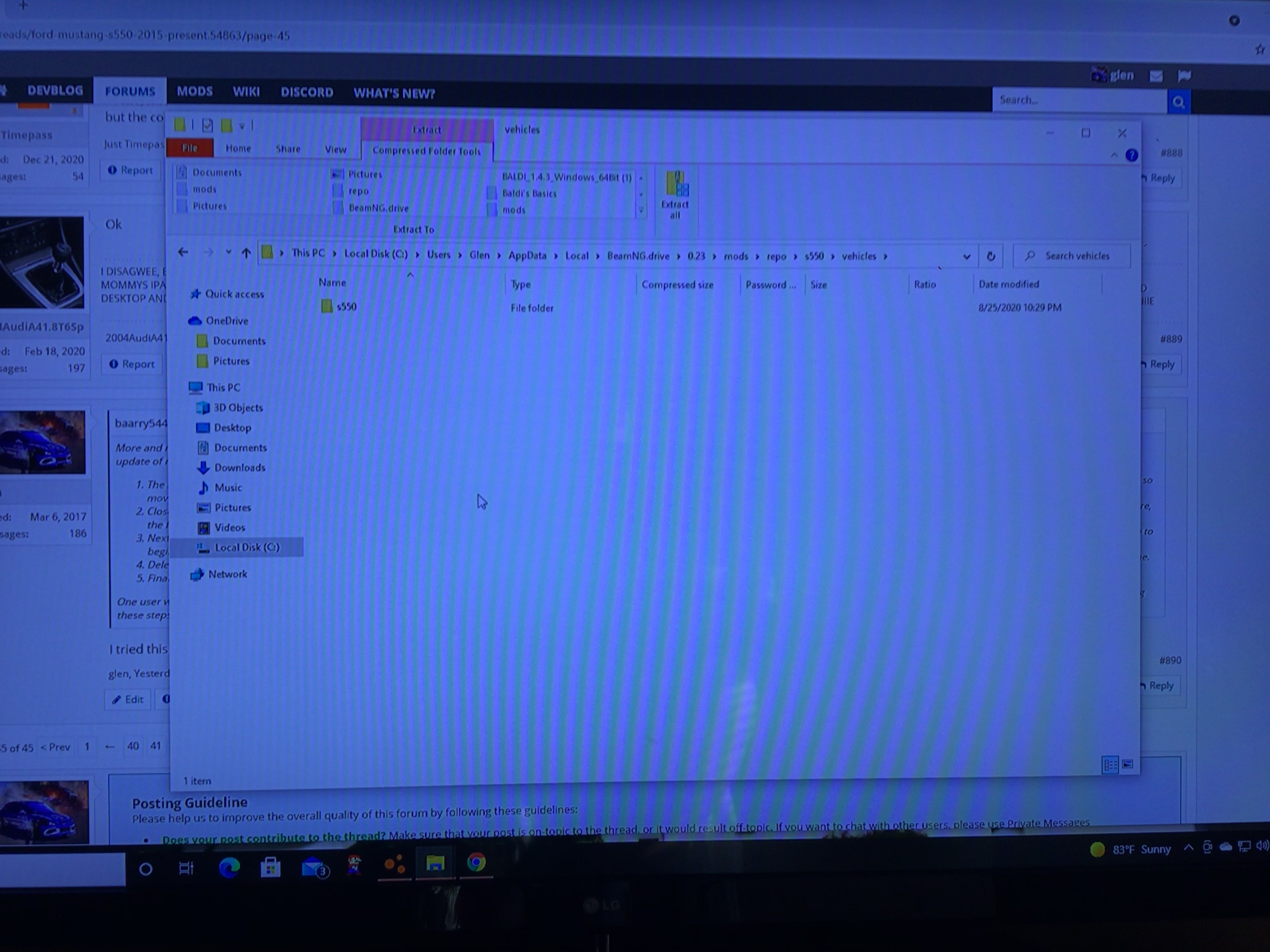Open forum inbox envelope icon
The image size is (1270, 952).
point(1156,76)
